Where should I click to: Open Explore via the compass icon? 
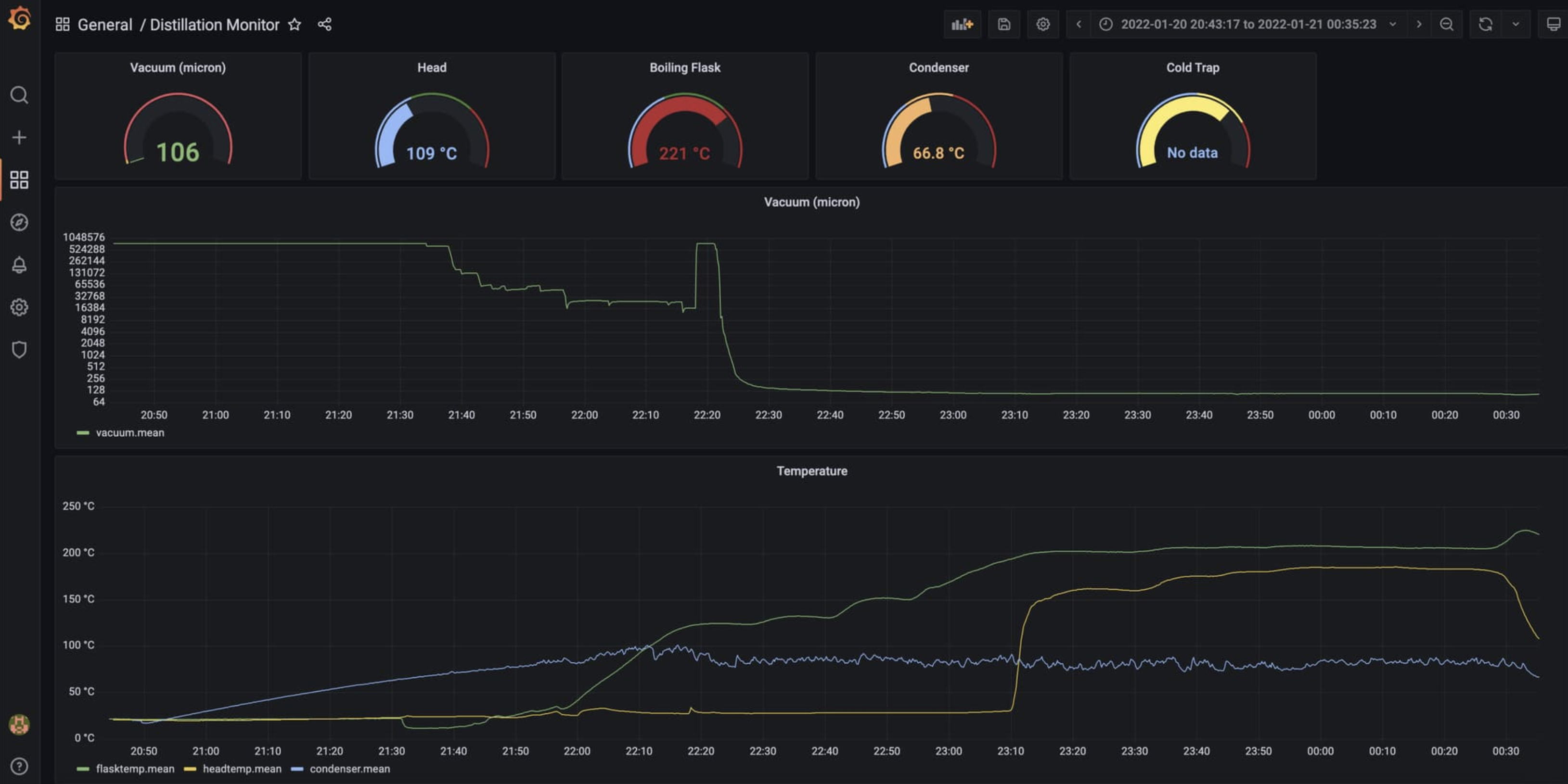pos(19,223)
